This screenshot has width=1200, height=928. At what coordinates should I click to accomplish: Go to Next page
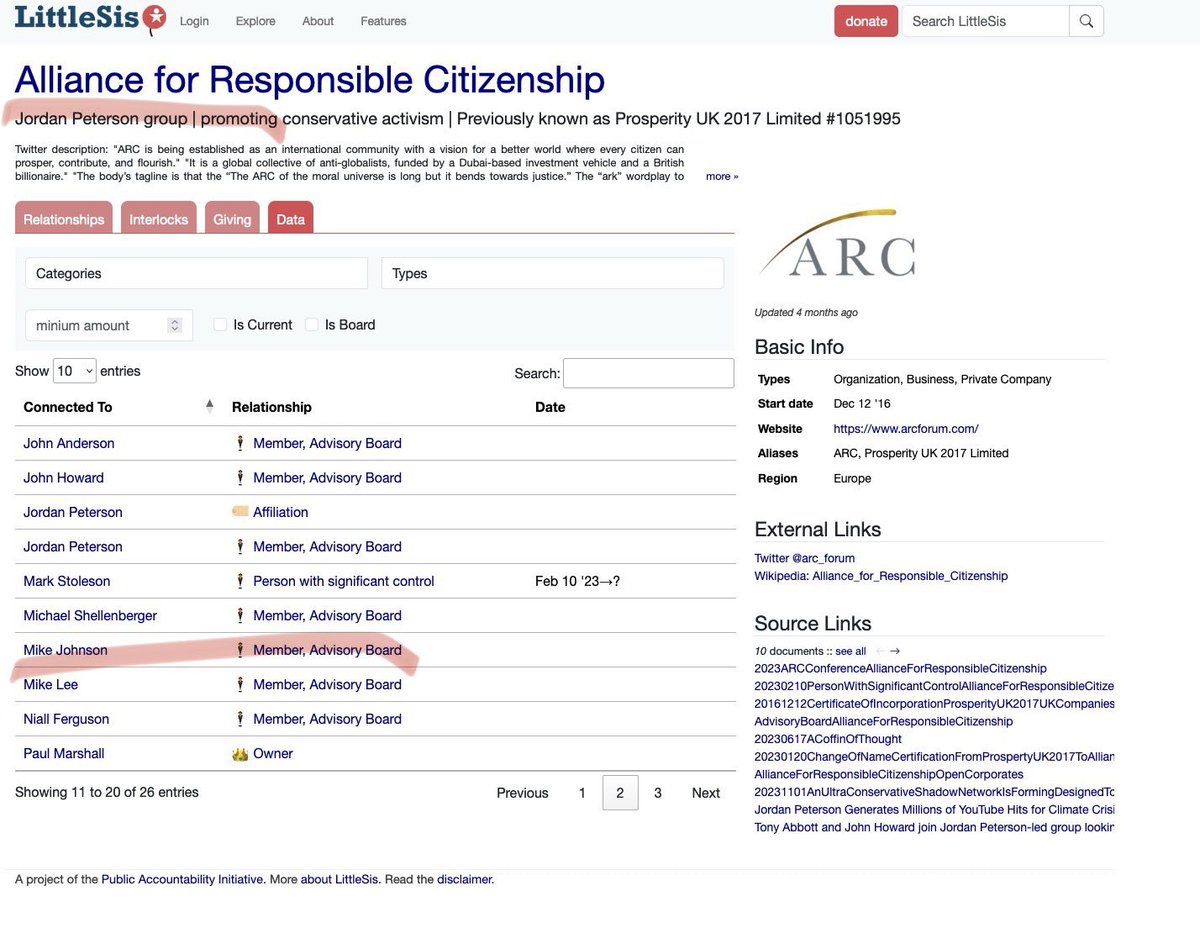[x=706, y=793]
